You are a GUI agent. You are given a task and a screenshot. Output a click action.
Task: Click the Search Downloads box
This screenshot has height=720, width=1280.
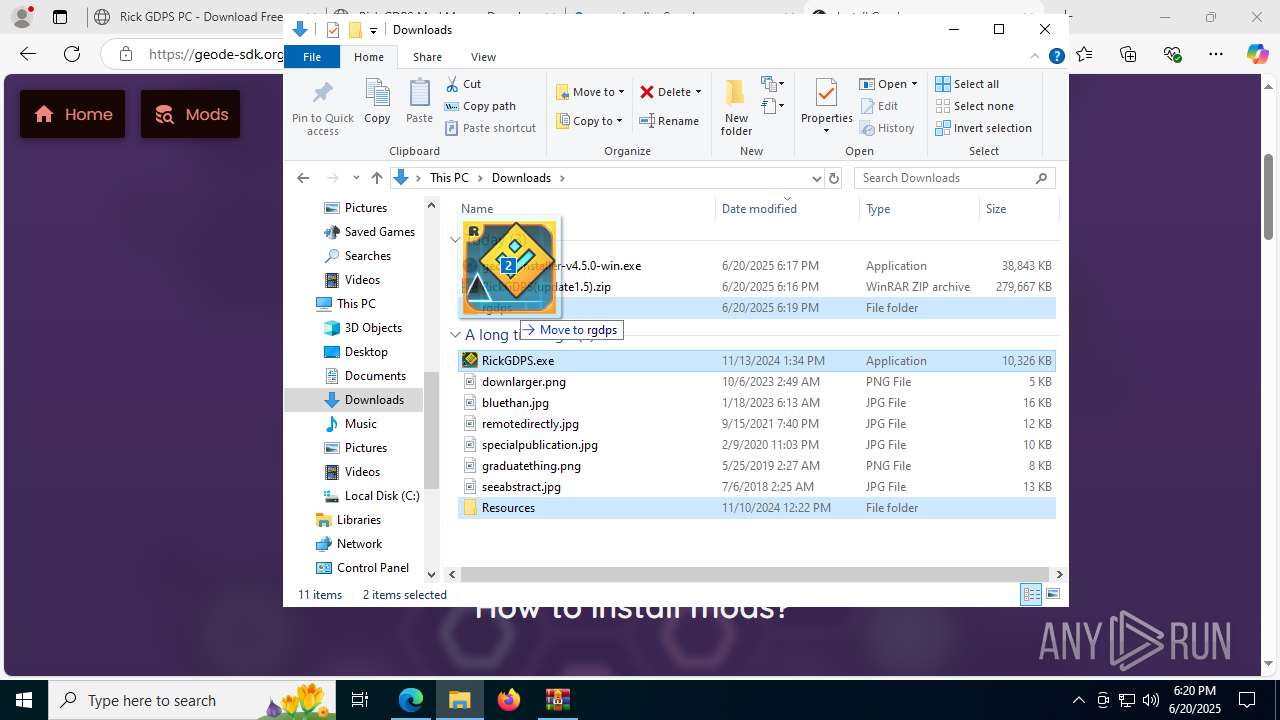tap(955, 178)
